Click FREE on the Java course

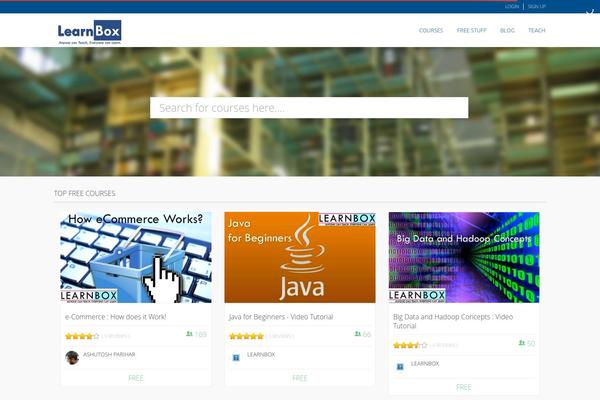pos(300,378)
